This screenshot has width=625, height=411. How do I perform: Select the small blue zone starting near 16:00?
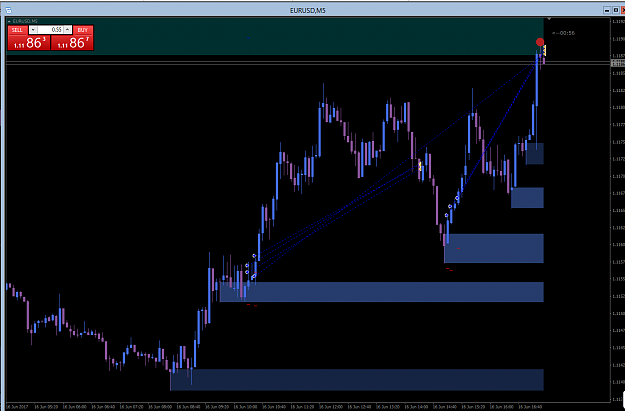click(527, 198)
